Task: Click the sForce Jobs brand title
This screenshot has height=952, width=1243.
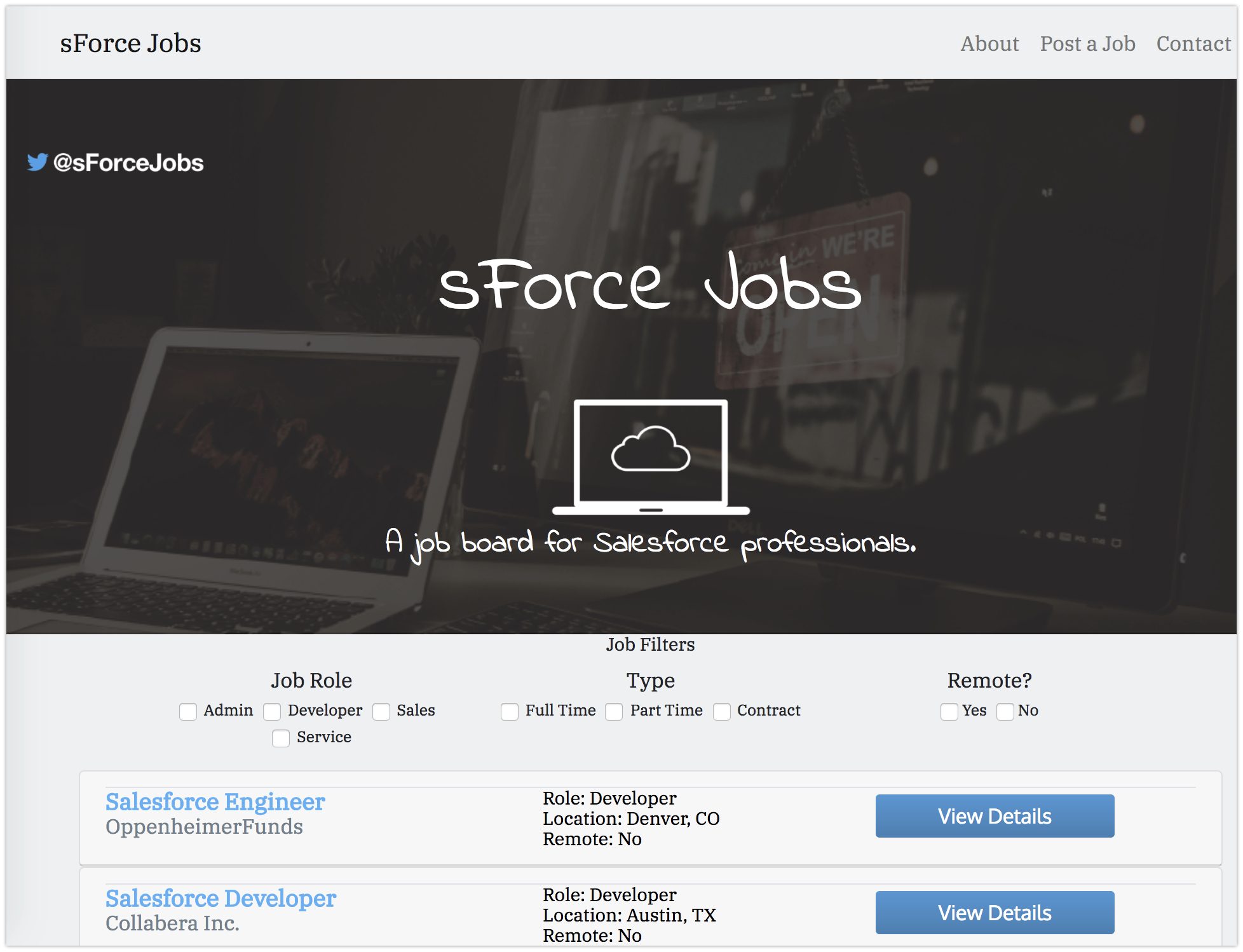Action: click(x=130, y=43)
